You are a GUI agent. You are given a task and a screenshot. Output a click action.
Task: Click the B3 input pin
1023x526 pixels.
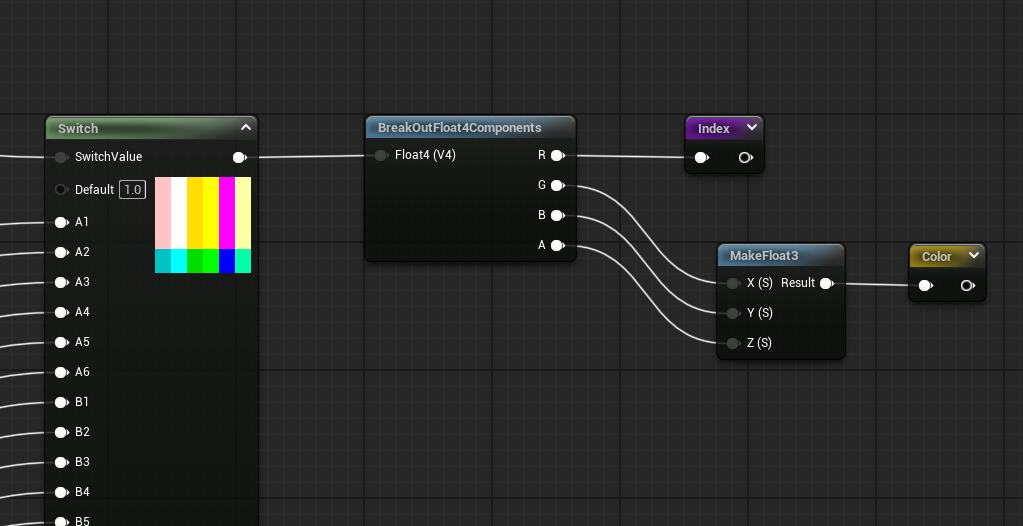coord(61,463)
